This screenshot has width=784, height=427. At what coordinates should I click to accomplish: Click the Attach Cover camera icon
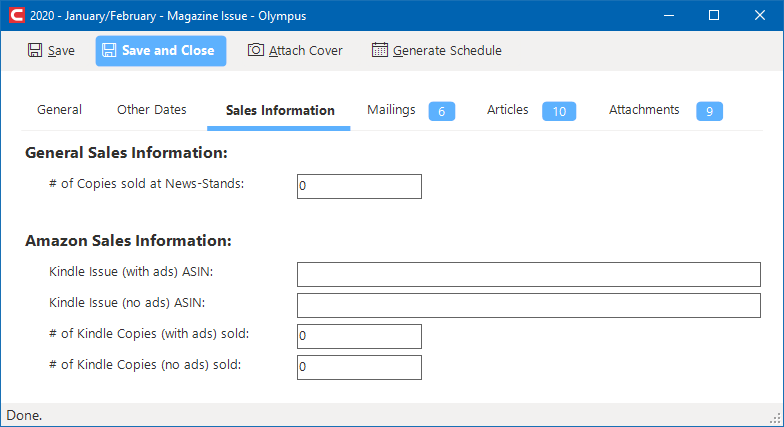coord(256,50)
